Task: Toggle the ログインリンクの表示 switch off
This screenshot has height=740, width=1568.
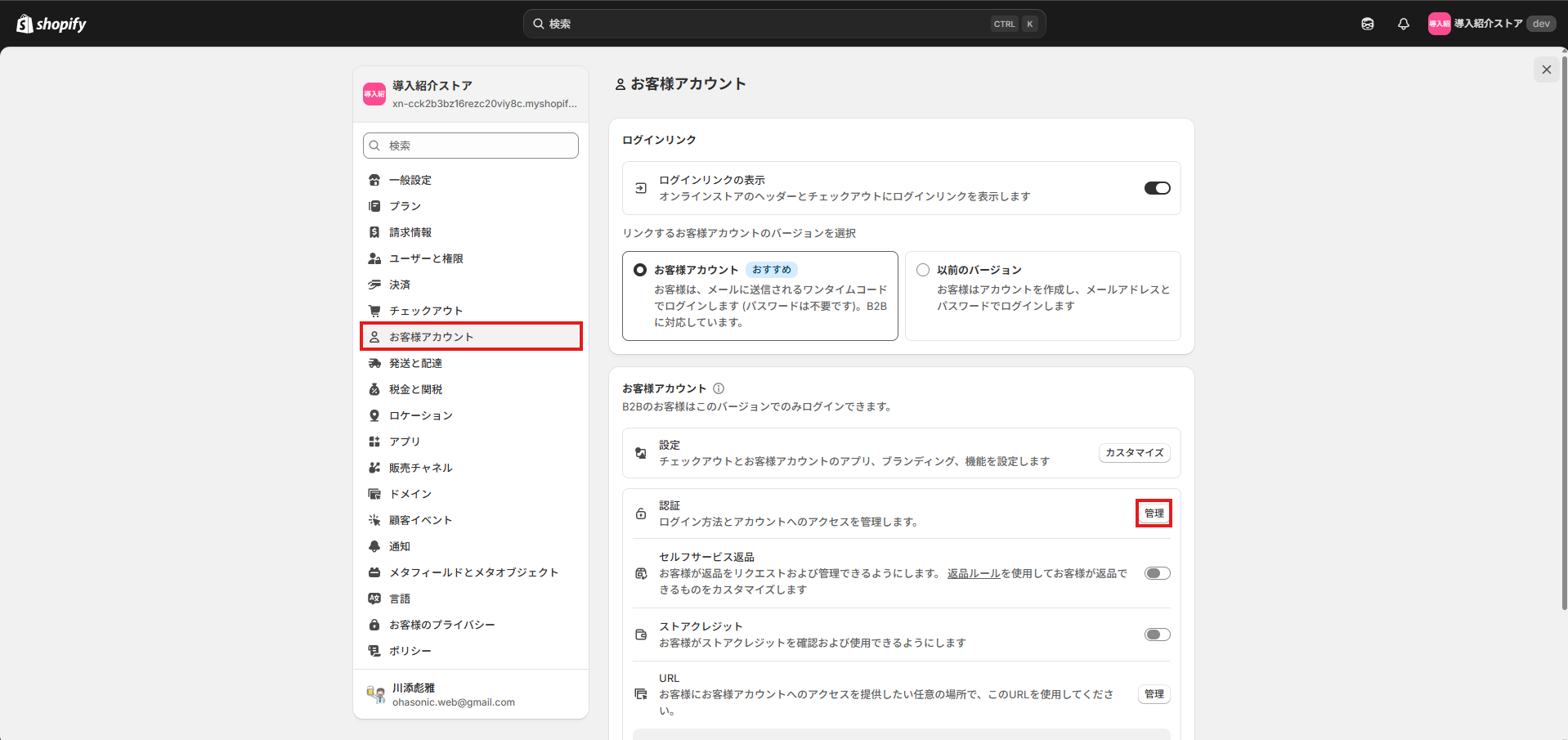Action: (x=1157, y=188)
